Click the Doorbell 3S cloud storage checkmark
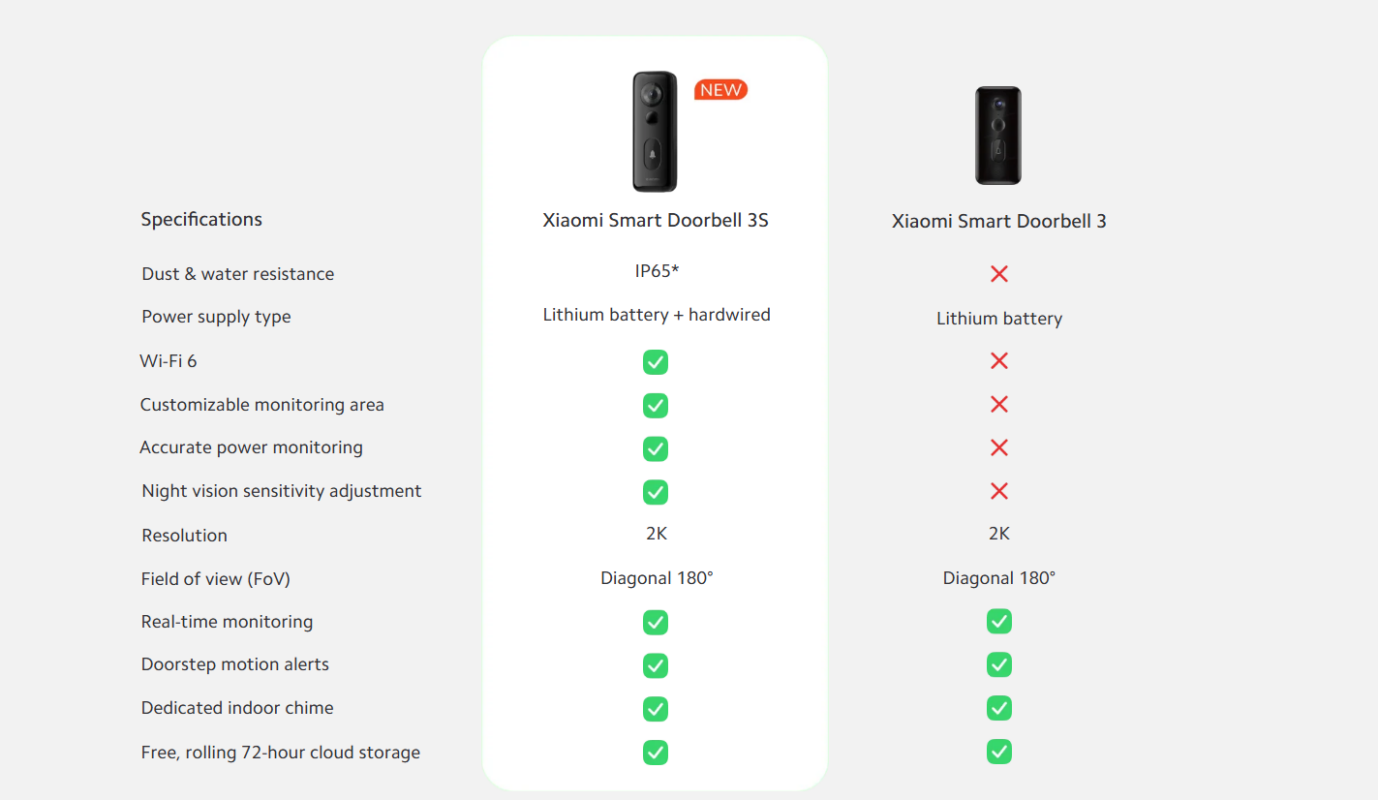 click(x=655, y=752)
